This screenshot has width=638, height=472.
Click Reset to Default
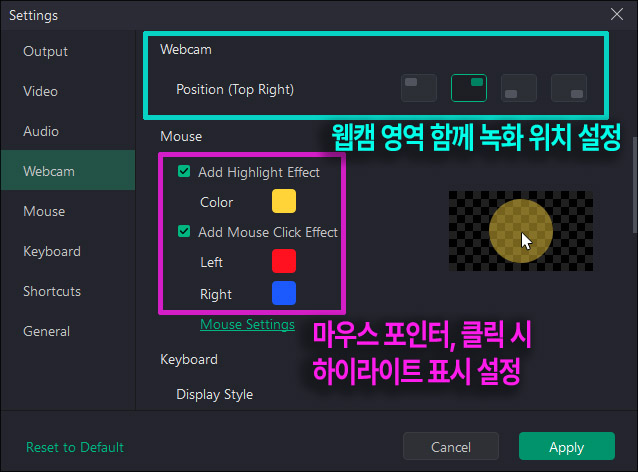click(75, 447)
